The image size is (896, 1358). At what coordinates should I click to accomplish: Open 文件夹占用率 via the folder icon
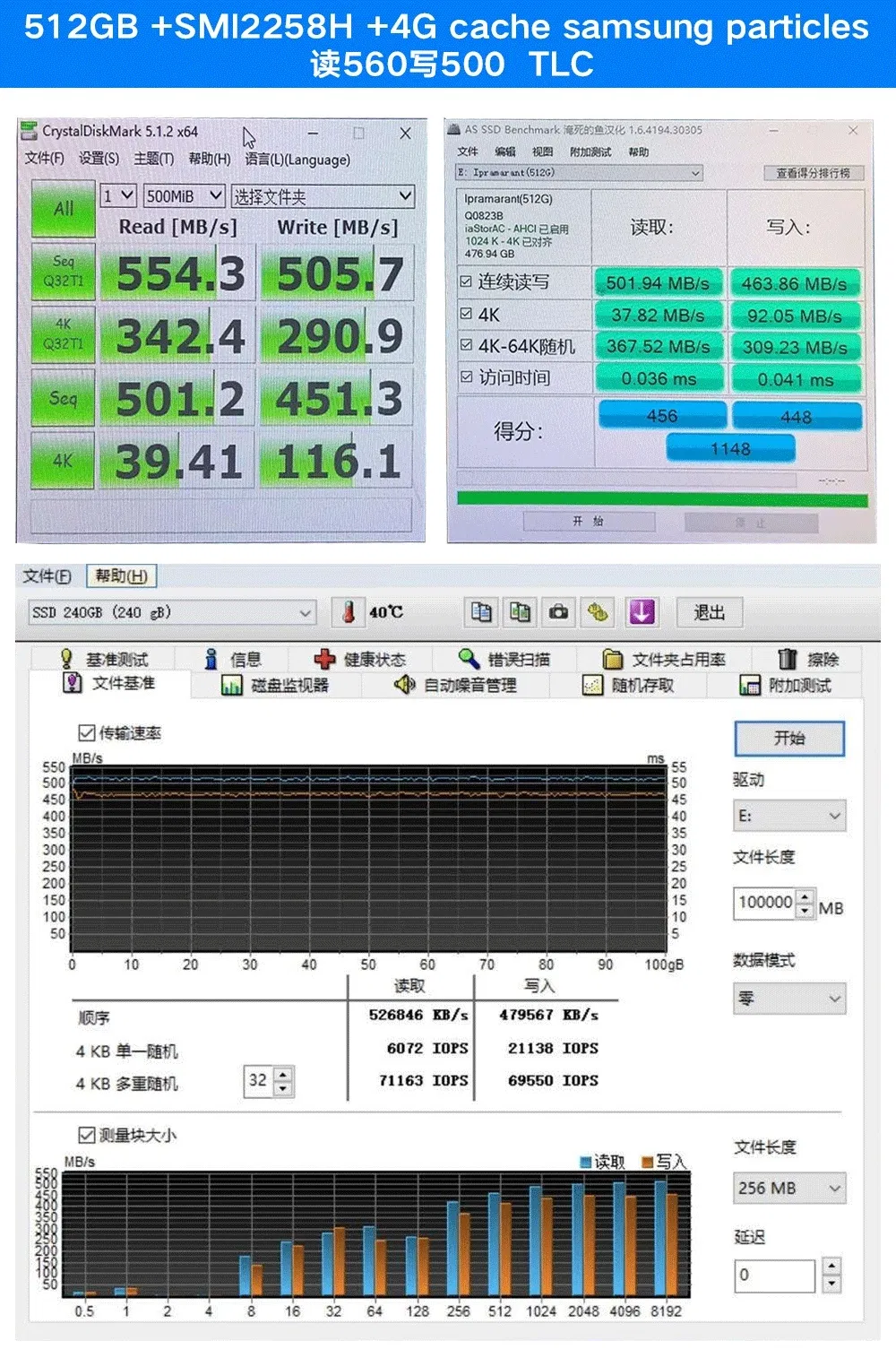tap(611, 658)
